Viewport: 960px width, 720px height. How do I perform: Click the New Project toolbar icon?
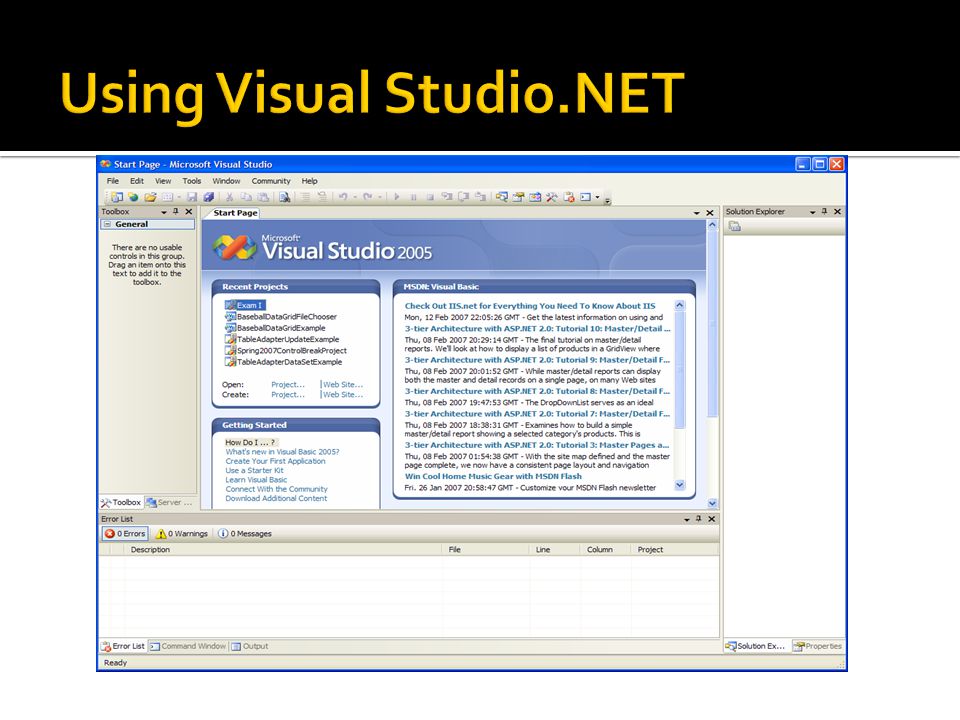coord(116,197)
